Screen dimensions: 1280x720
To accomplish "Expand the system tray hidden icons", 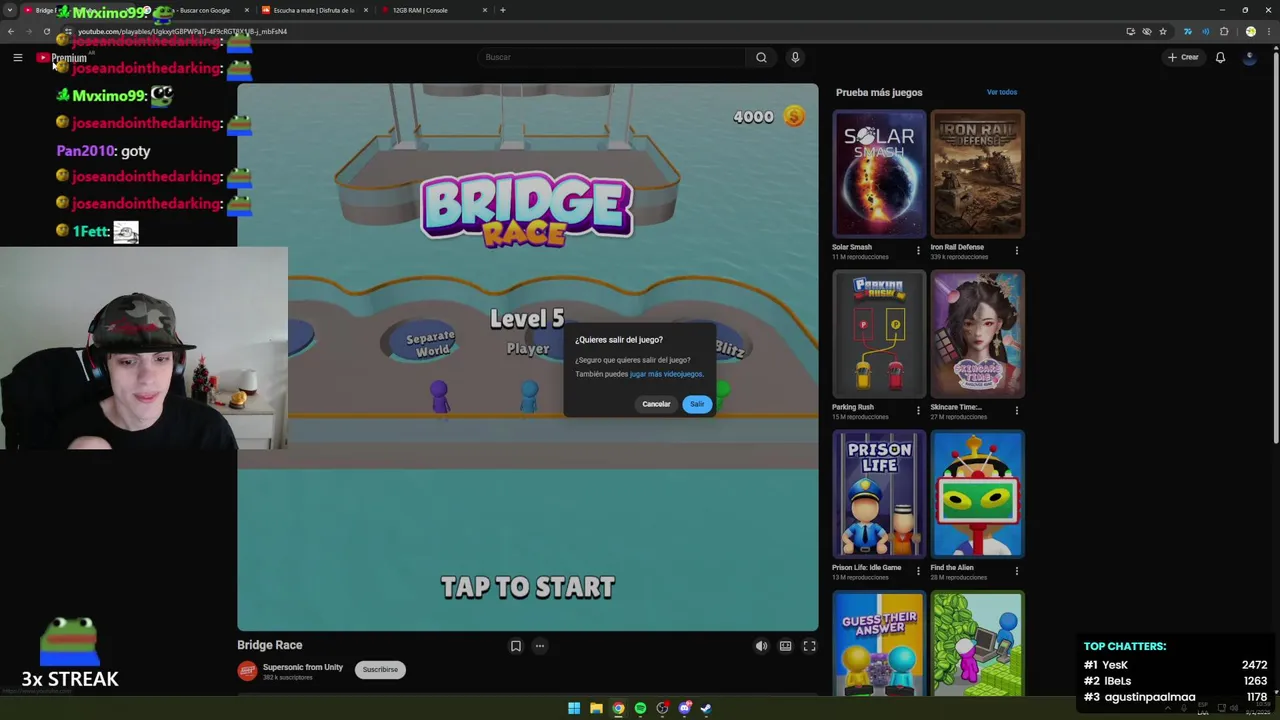I will tap(1166, 708).
